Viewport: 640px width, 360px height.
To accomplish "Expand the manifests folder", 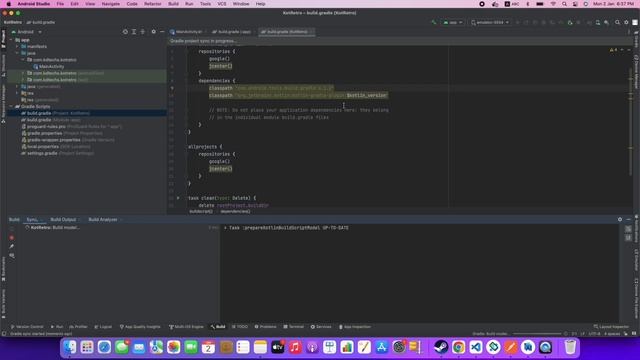I will (x=17, y=47).
